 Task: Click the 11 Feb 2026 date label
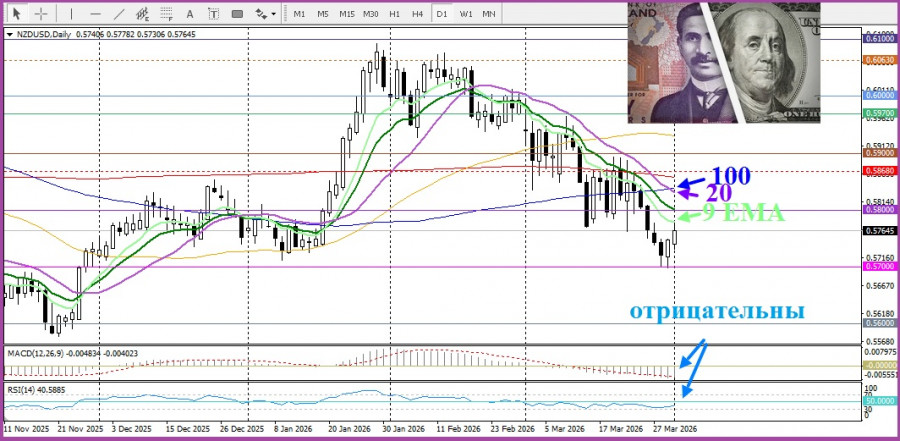pyautogui.click(x=459, y=430)
